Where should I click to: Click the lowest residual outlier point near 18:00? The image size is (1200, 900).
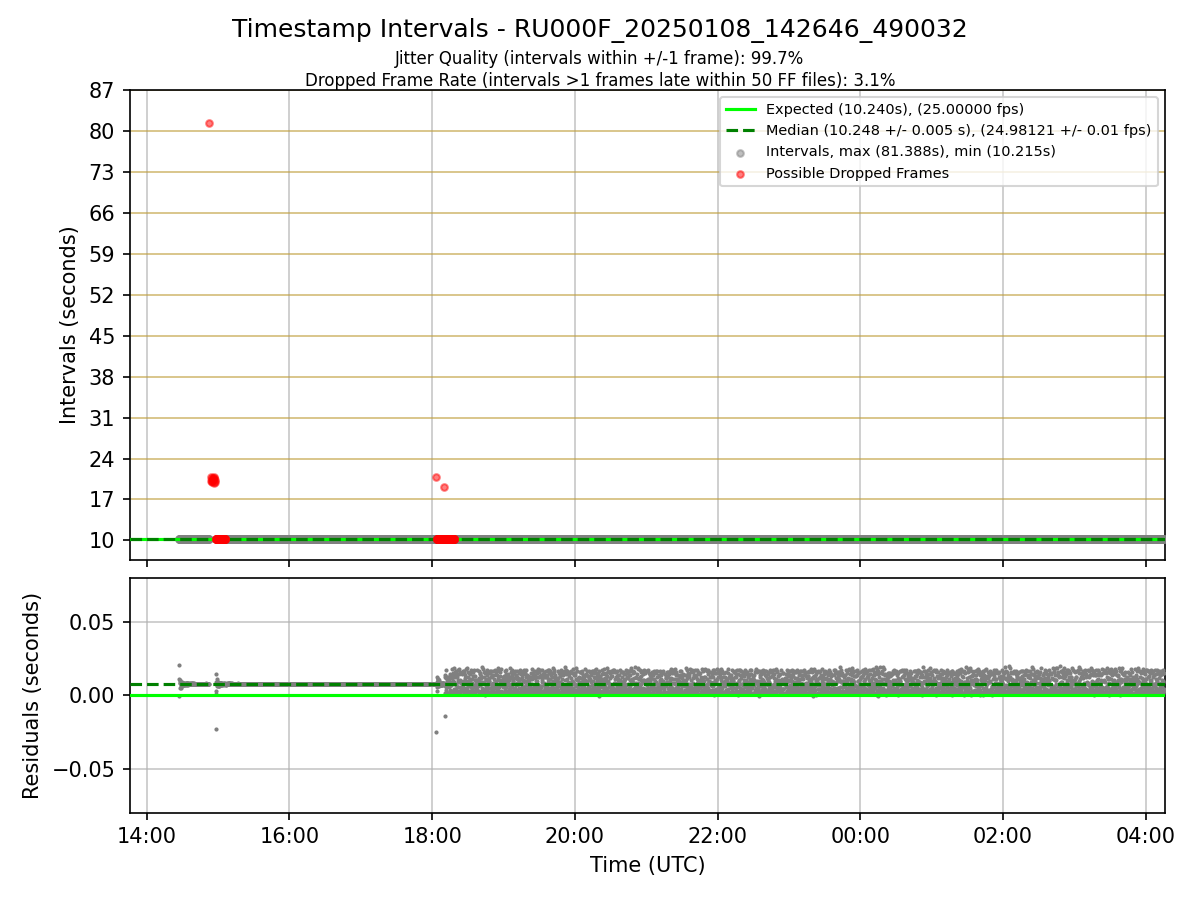pyautogui.click(x=436, y=732)
